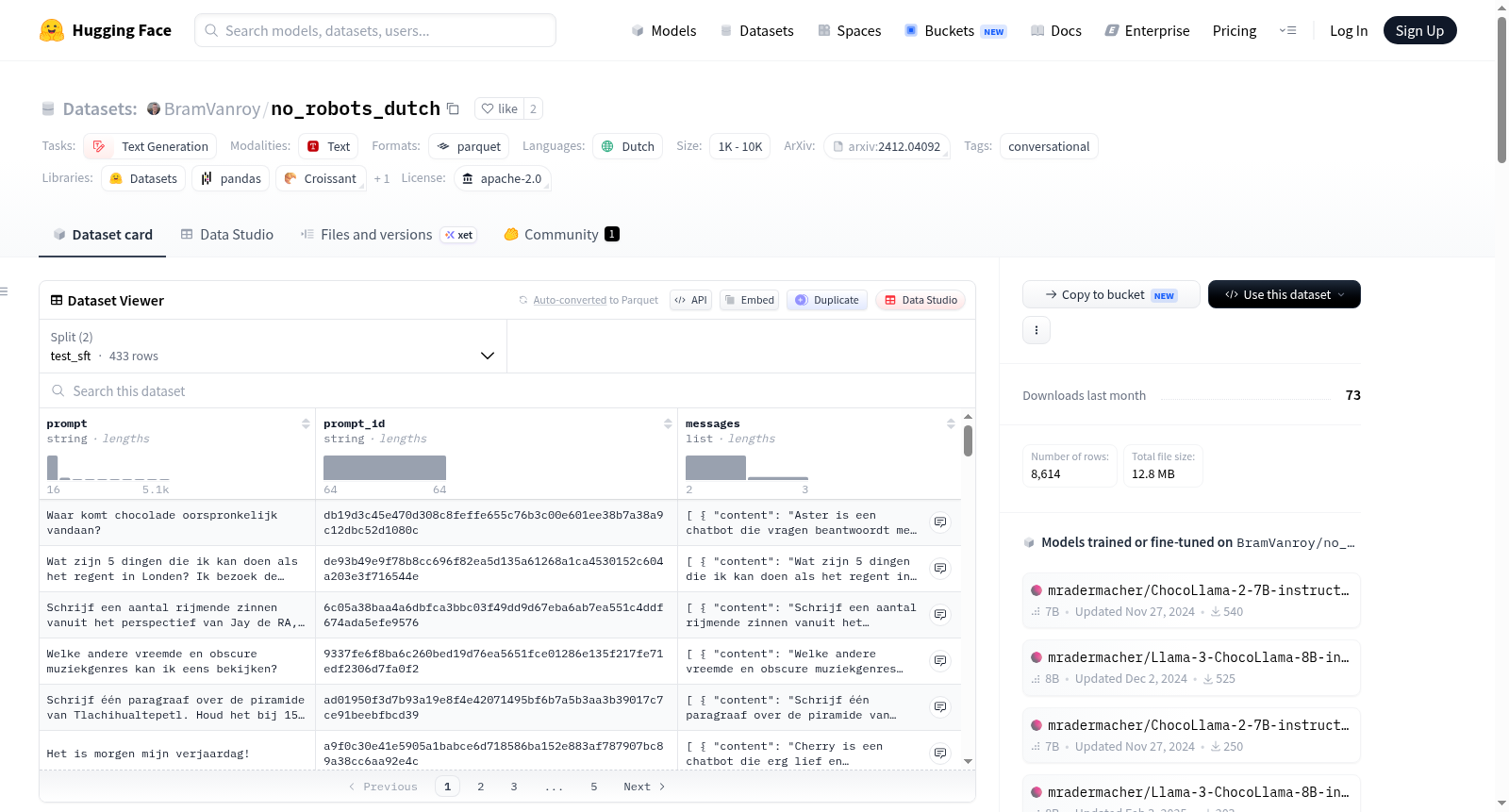Viewport: 1509px width, 812px height.
Task: Expand messages of the Londen row
Action: 940,569
